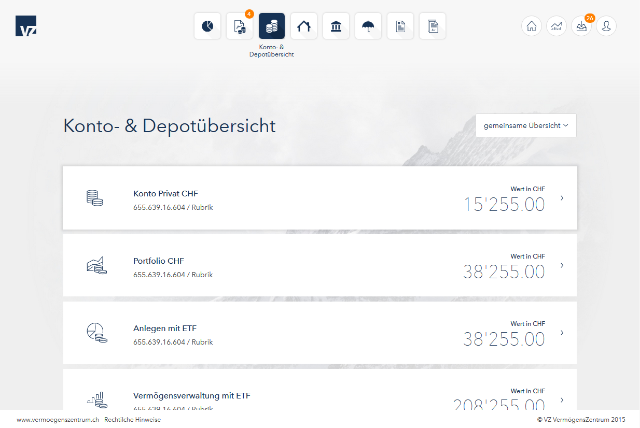Click the Konto Privat CHF coins stack icon
640x428 pixels.
coord(95,198)
